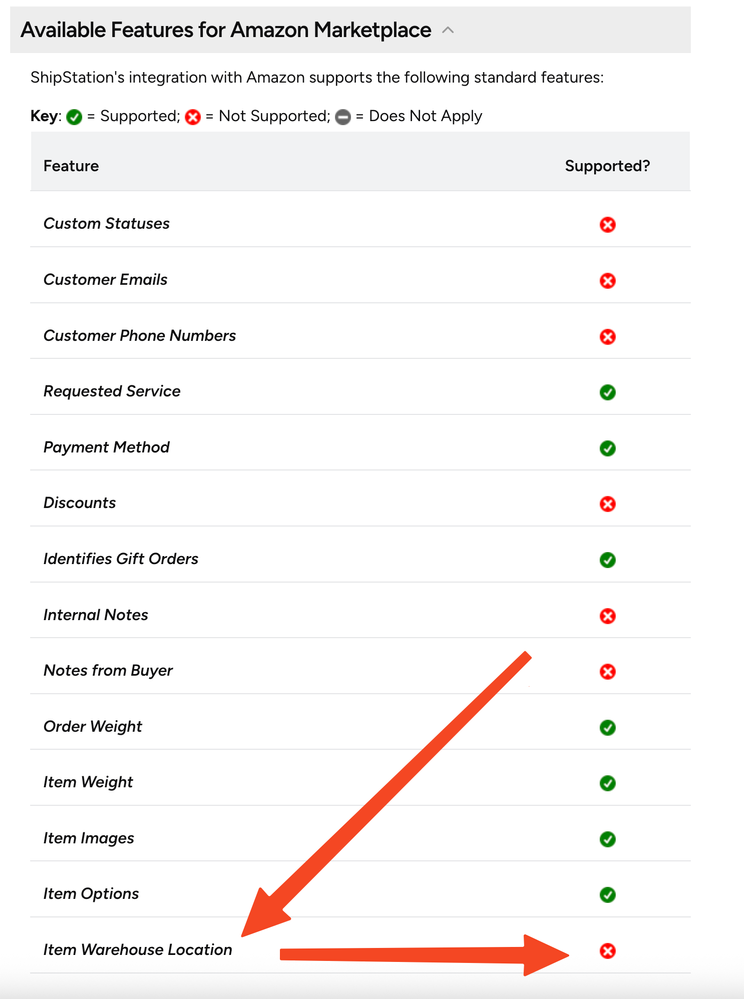The height and width of the screenshot is (999, 744).
Task: Click the not-supported icon beside Customer Emails
Action: (607, 280)
